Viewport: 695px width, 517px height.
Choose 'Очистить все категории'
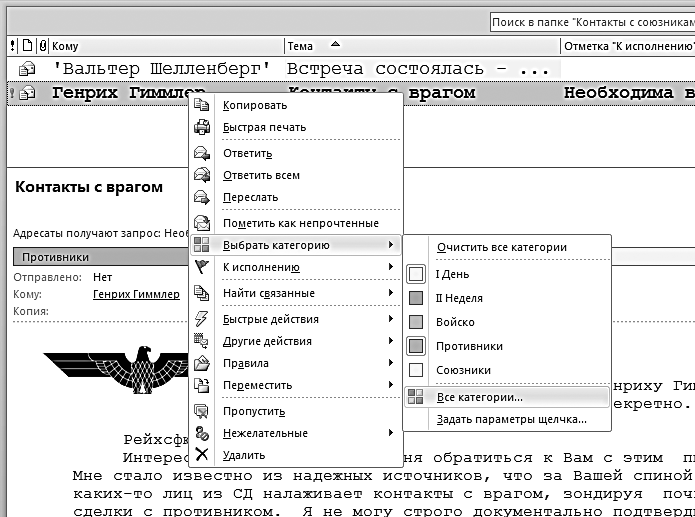(502, 247)
